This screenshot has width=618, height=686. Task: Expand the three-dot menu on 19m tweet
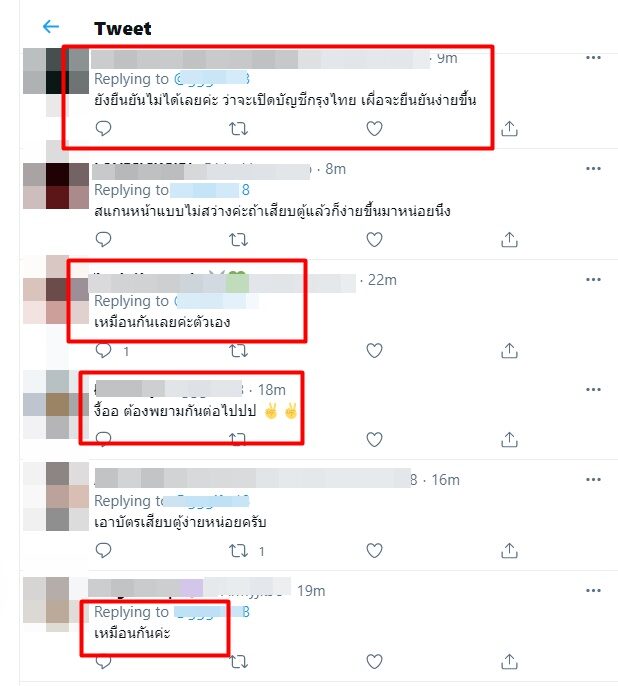[593, 591]
